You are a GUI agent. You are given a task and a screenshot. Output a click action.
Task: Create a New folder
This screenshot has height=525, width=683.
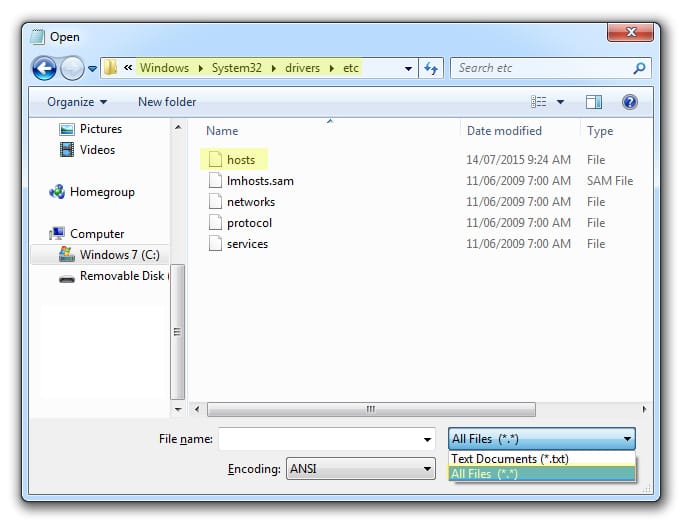(167, 102)
